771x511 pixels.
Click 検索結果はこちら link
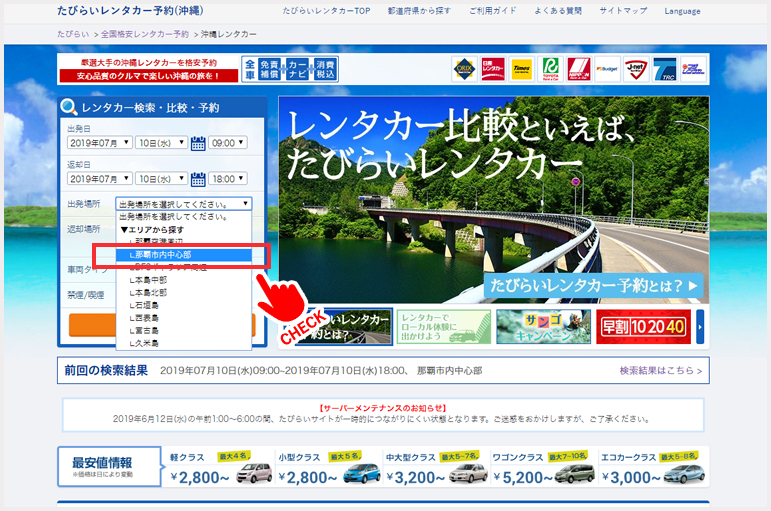click(x=660, y=370)
